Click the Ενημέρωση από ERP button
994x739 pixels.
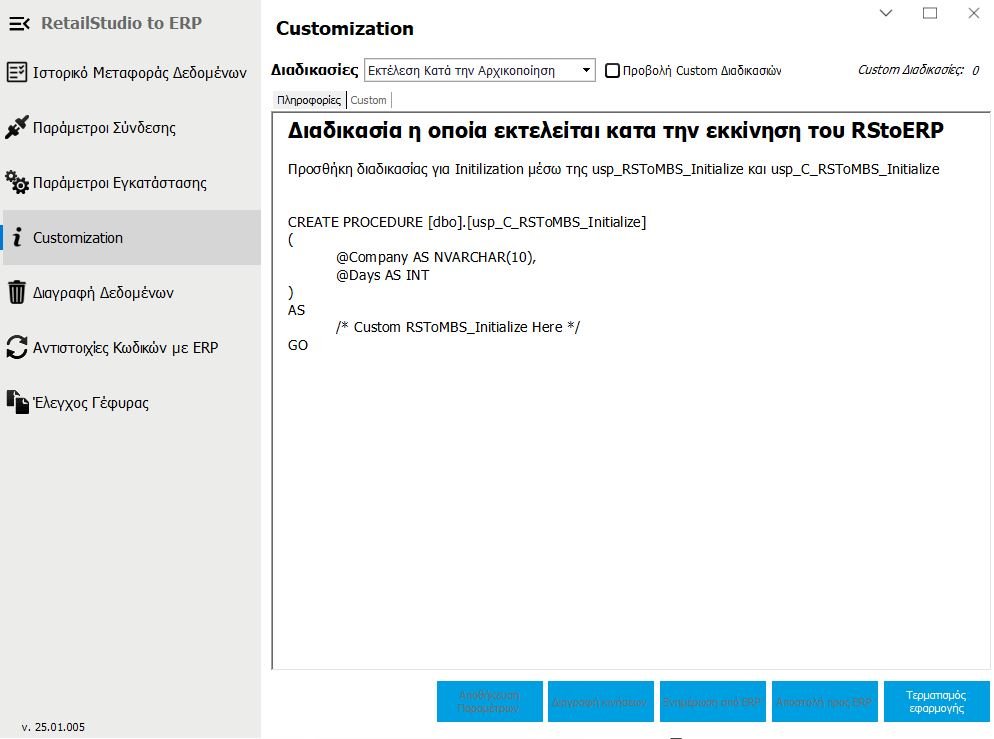[x=712, y=702]
